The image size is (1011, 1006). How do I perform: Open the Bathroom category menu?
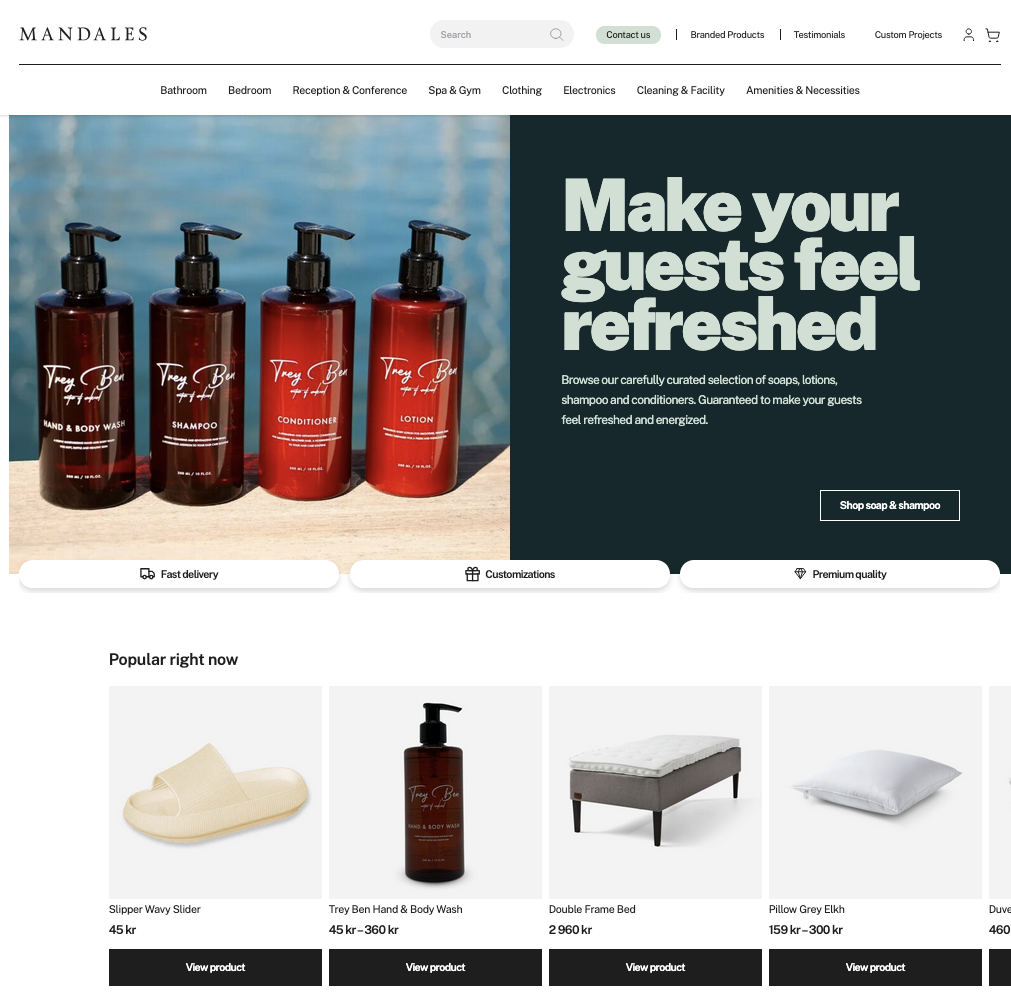pos(184,90)
